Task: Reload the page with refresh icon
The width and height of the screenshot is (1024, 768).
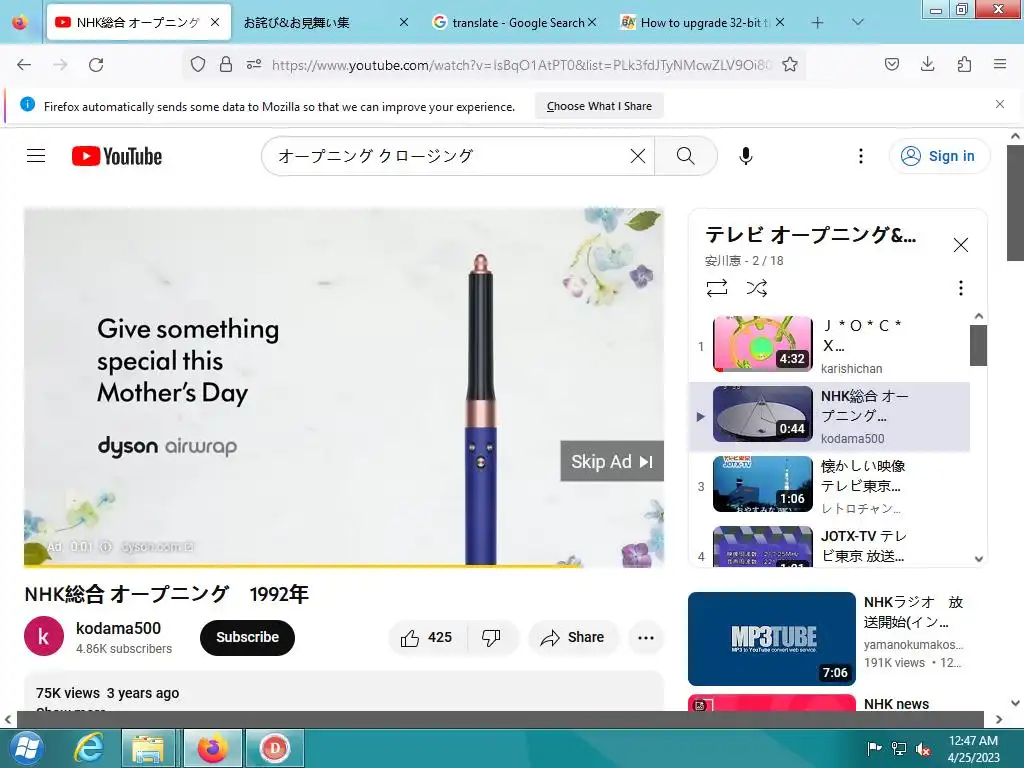Action: tap(96, 65)
